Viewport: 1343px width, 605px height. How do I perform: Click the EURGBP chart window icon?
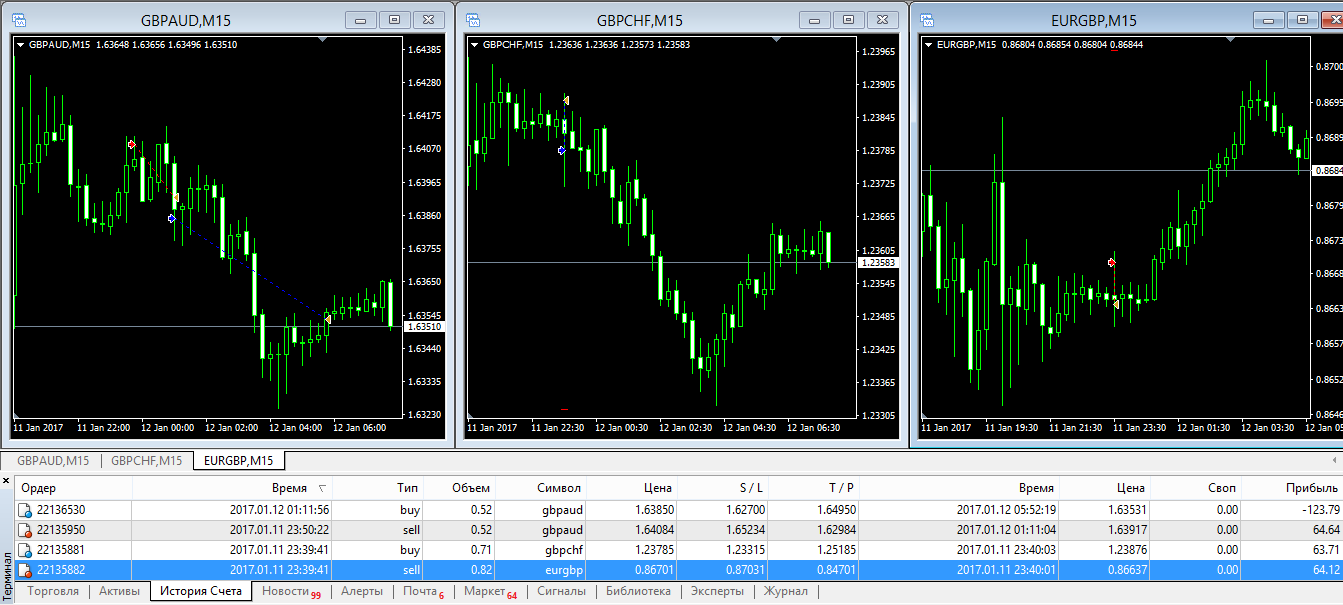point(927,19)
